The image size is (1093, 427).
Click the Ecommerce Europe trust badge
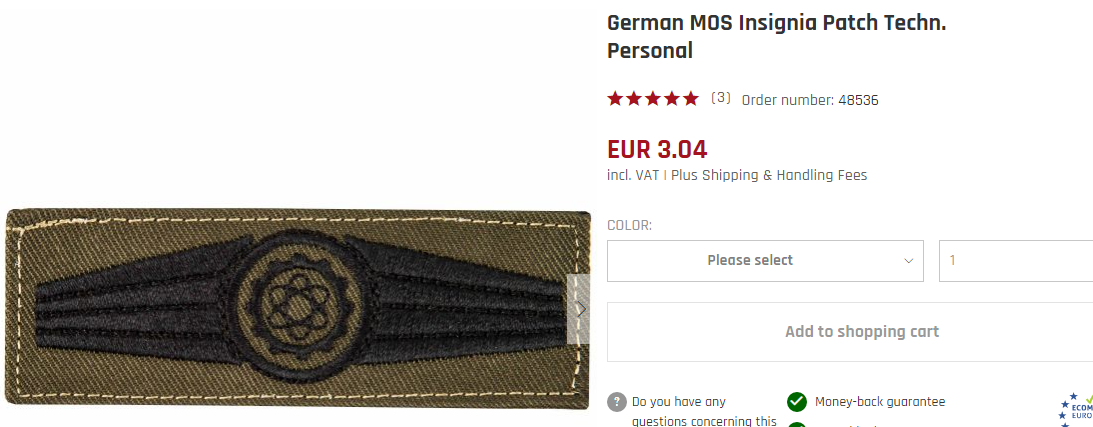(x=1076, y=410)
